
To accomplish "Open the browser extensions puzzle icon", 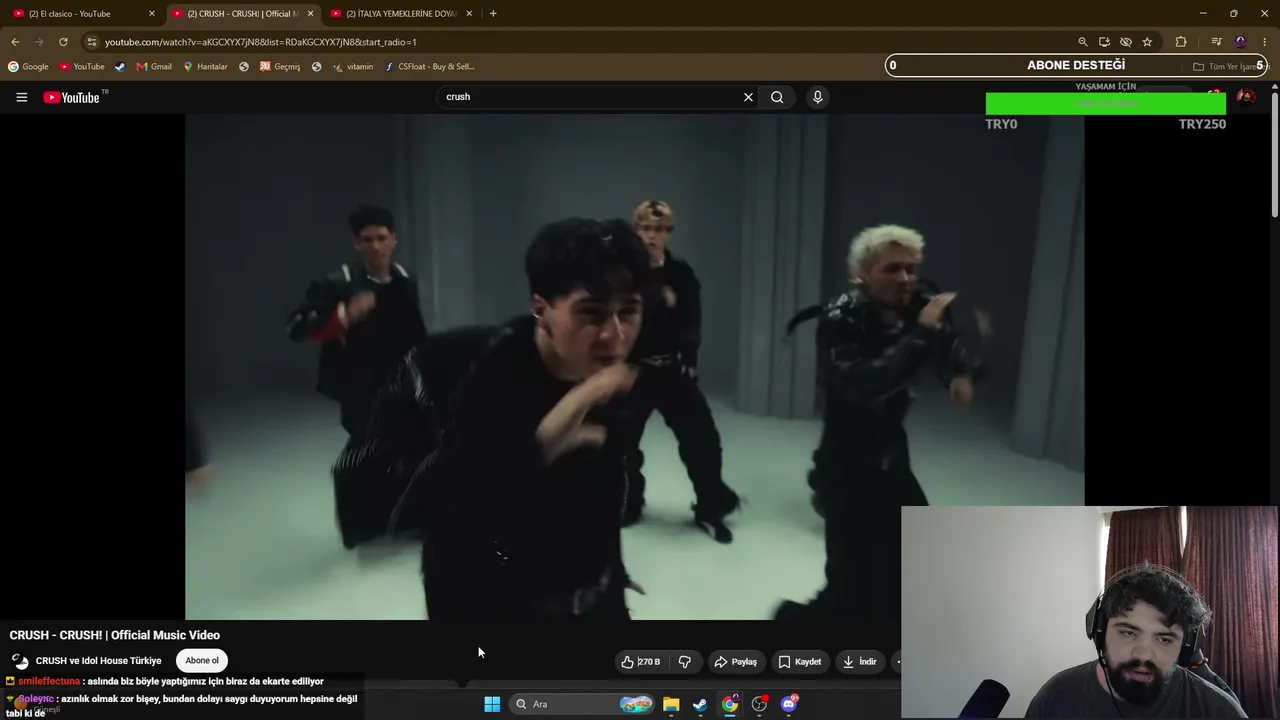I will (x=1181, y=42).
